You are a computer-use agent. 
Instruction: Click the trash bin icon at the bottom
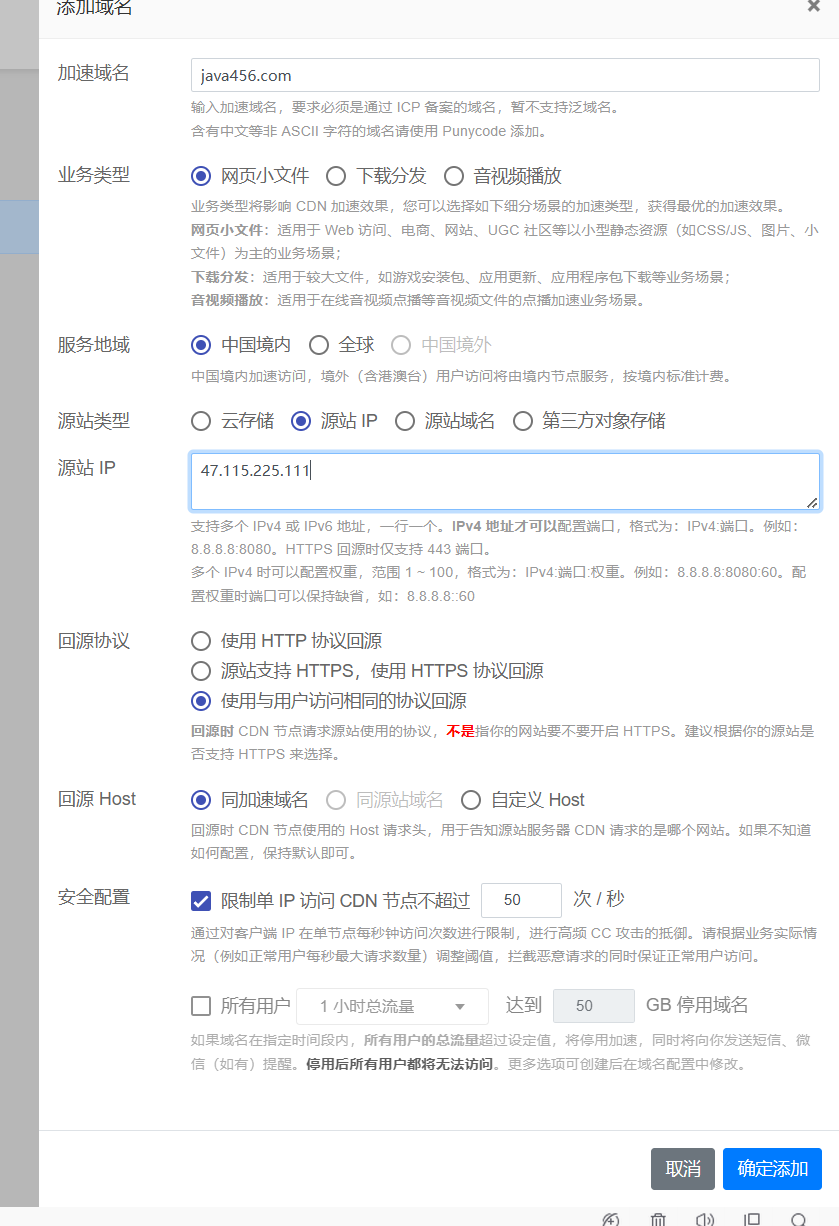coord(657,1219)
